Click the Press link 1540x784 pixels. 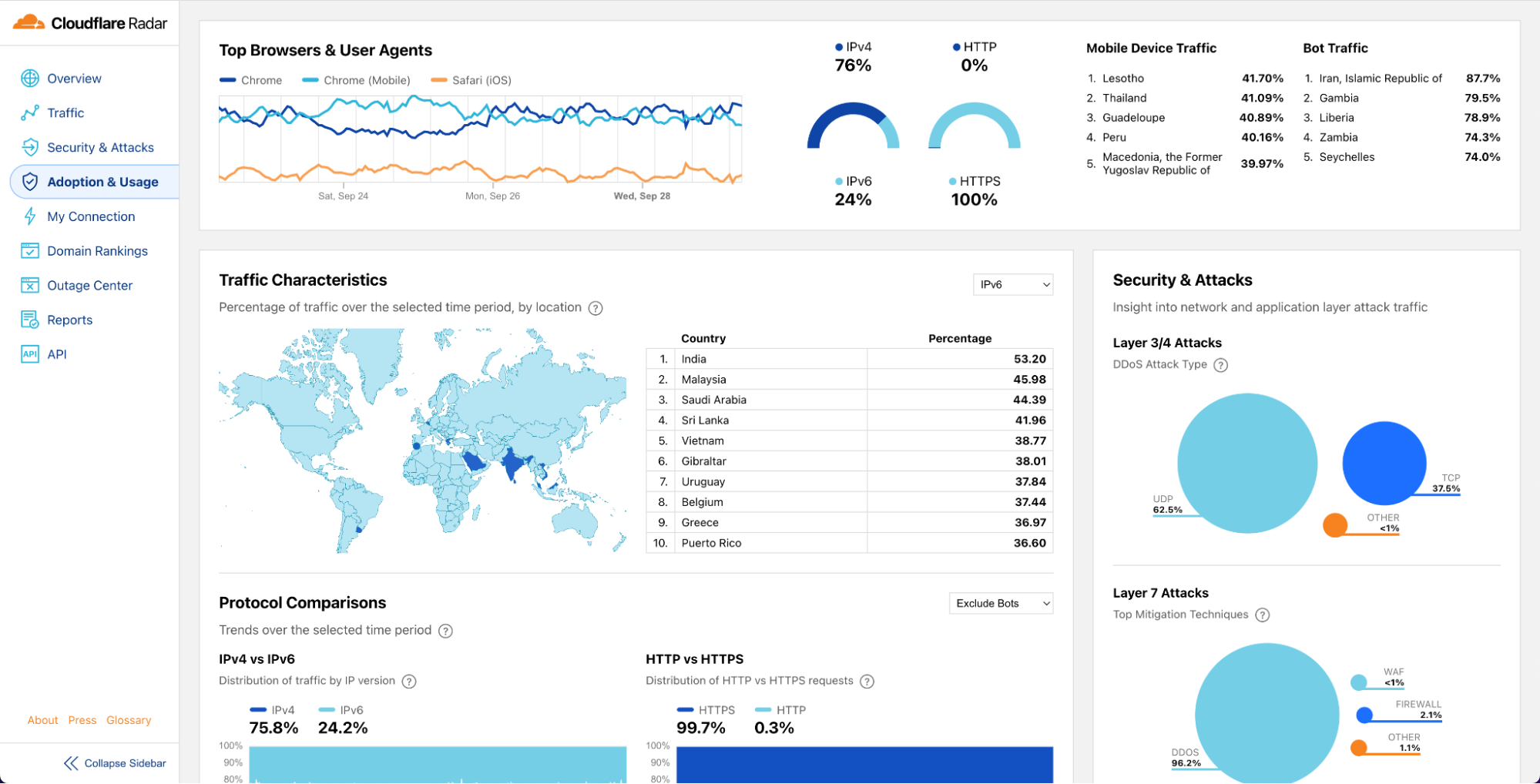pos(82,721)
